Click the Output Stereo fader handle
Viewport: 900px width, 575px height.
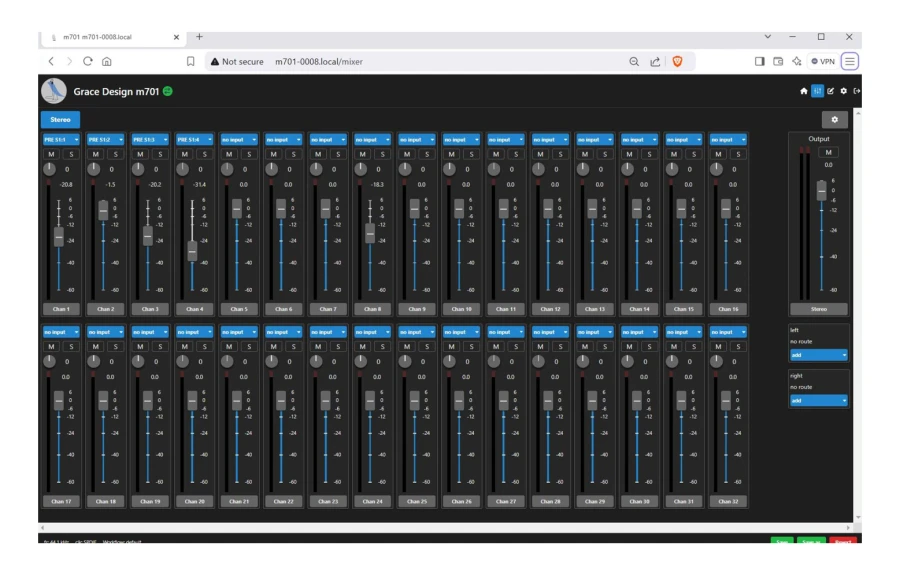pos(821,190)
